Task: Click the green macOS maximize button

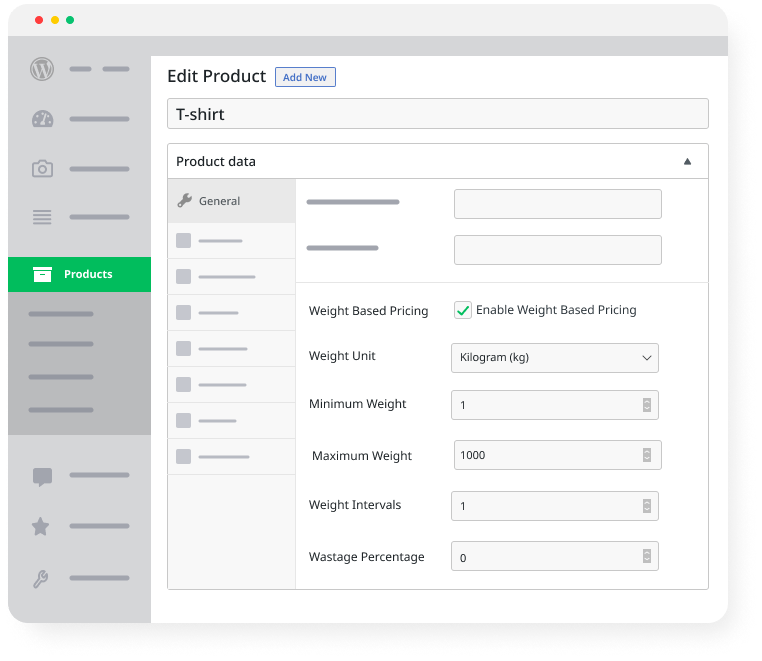Action: pos(70,20)
